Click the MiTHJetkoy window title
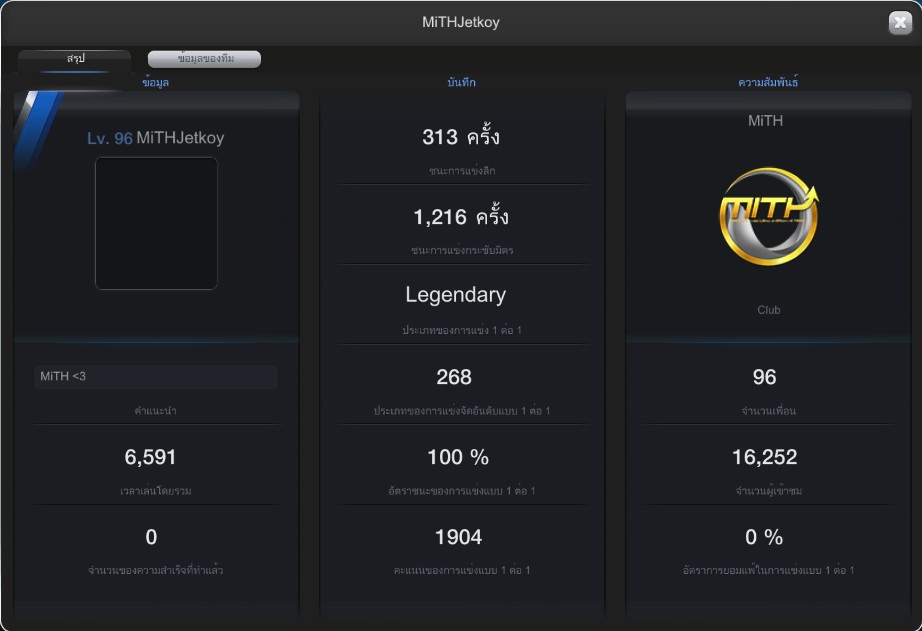Image resolution: width=922 pixels, height=631 pixels. (460, 22)
